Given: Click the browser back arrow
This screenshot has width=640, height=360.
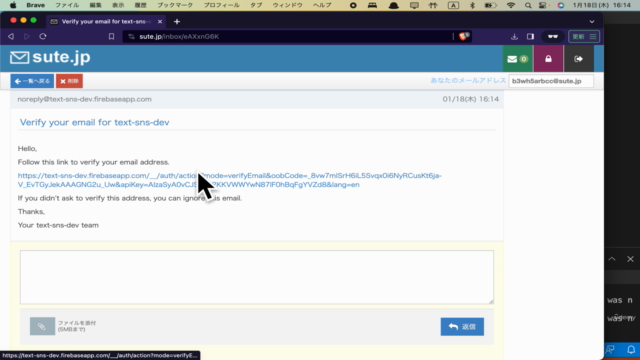Looking at the screenshot, I should (x=11, y=37).
